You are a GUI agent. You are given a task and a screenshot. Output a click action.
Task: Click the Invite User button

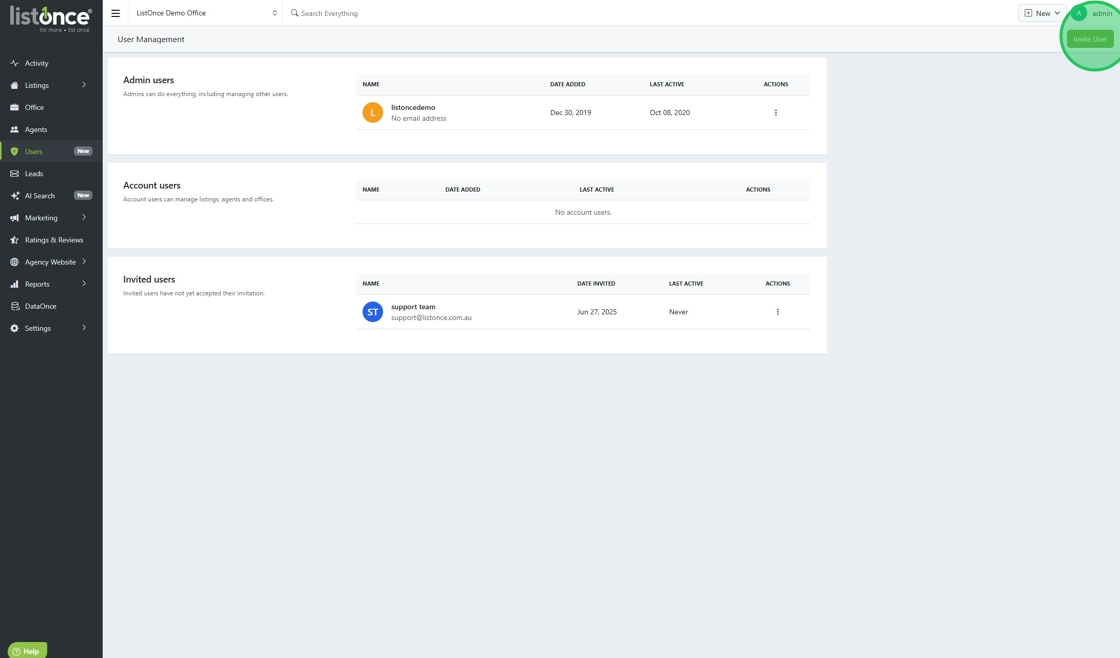[x=1090, y=39]
